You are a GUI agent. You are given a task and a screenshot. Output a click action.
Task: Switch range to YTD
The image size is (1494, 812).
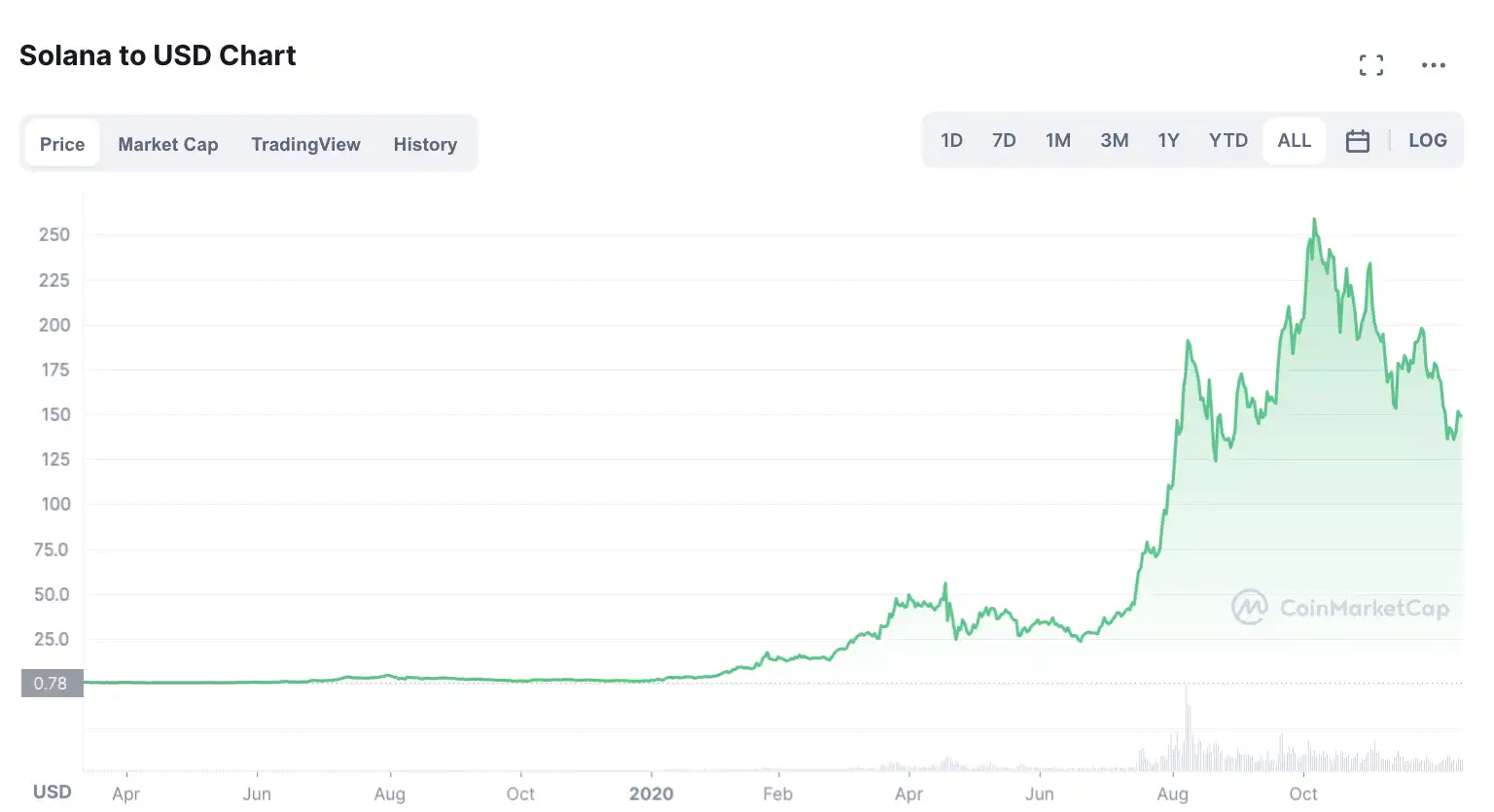(1227, 141)
